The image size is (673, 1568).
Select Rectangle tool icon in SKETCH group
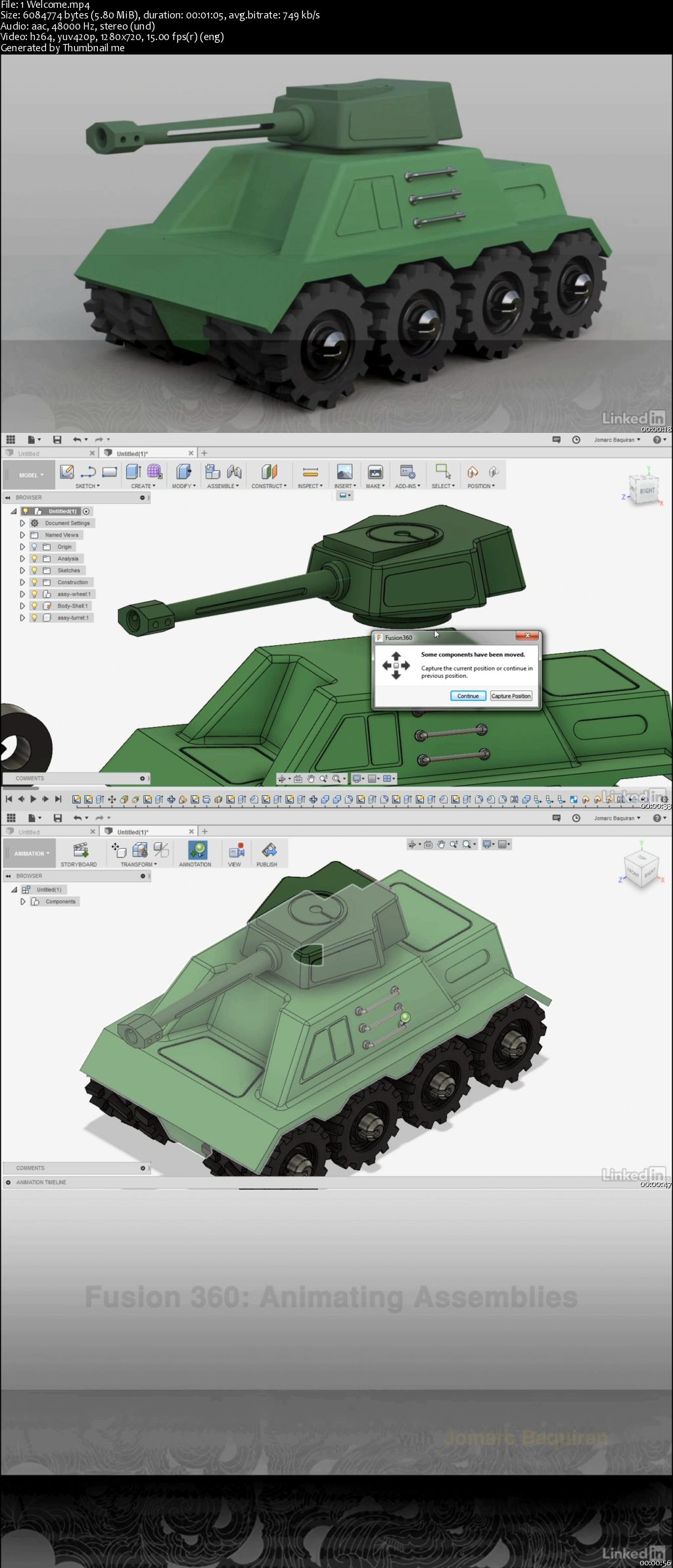coord(109,472)
